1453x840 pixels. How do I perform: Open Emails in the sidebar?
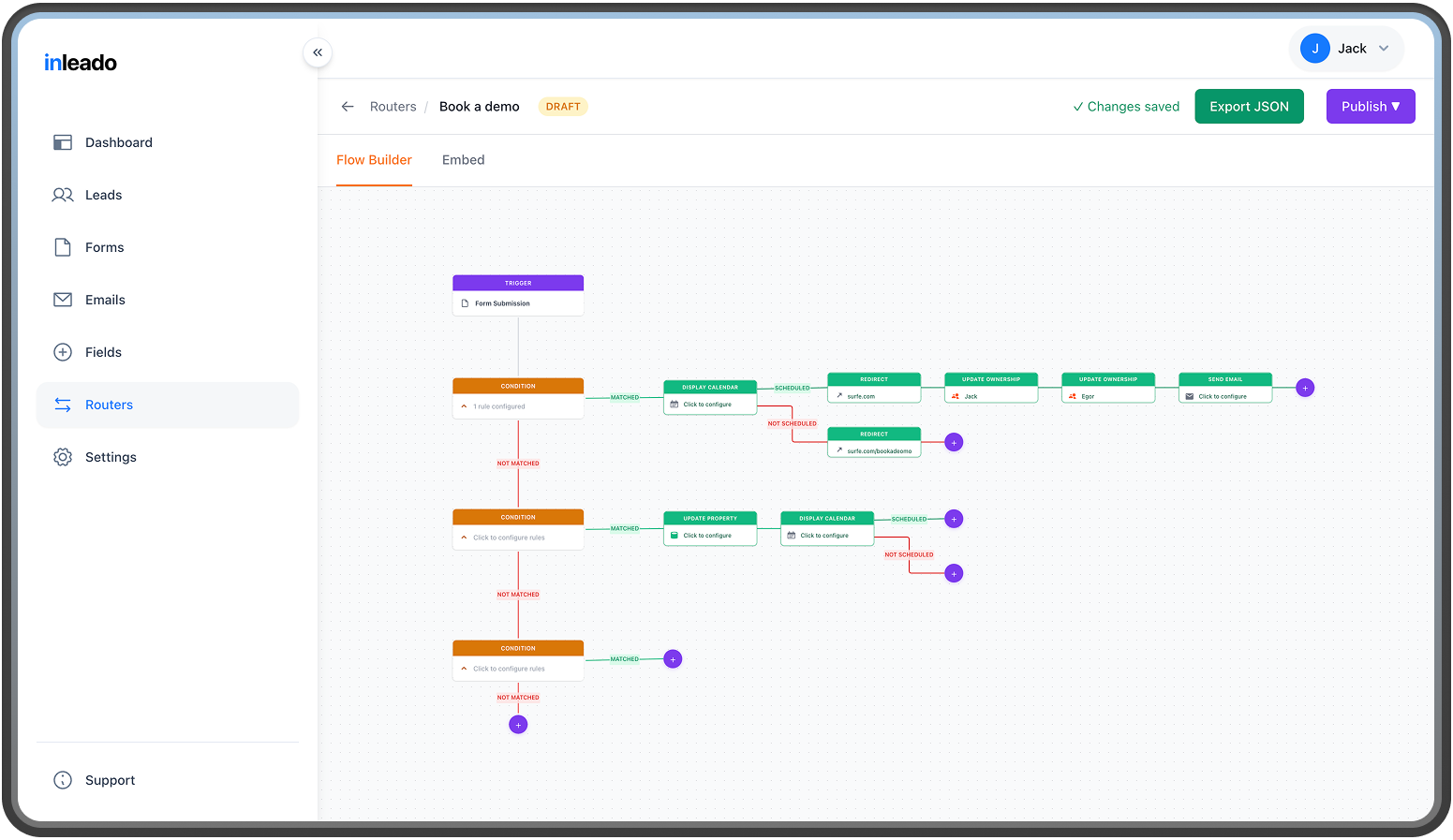pos(168,300)
